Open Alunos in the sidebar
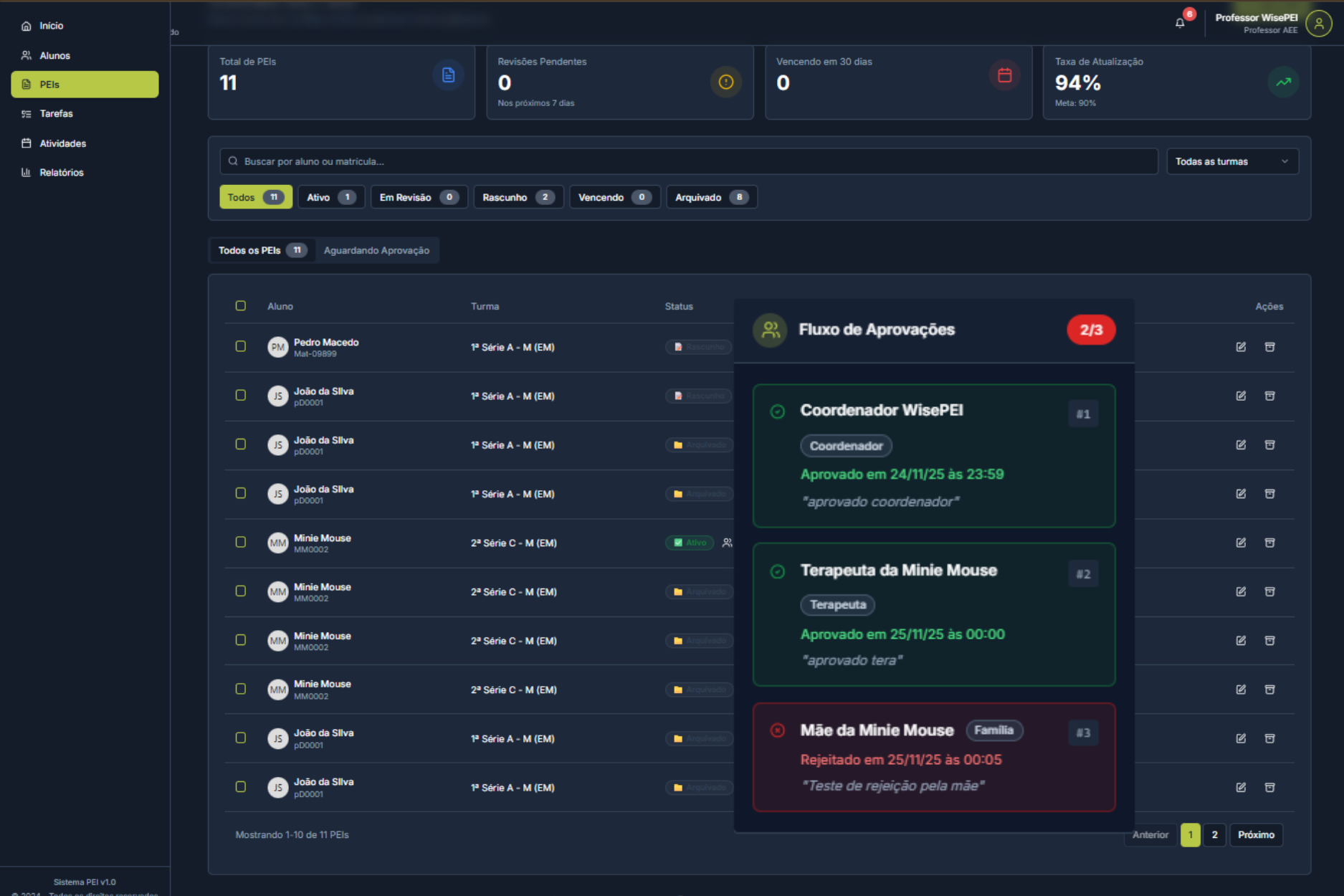This screenshot has width=1344, height=896. (x=54, y=55)
